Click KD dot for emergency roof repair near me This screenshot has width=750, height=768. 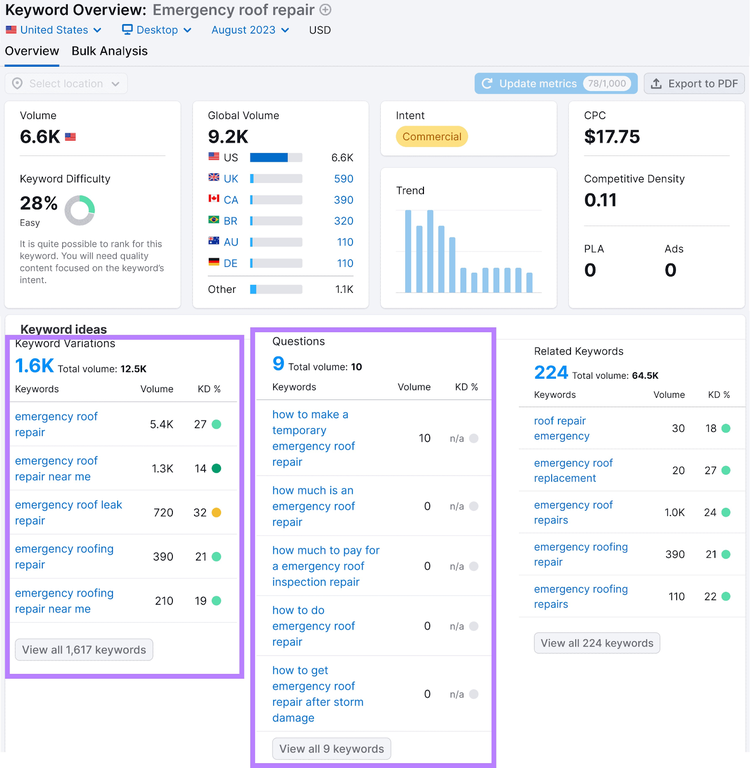pos(216,468)
